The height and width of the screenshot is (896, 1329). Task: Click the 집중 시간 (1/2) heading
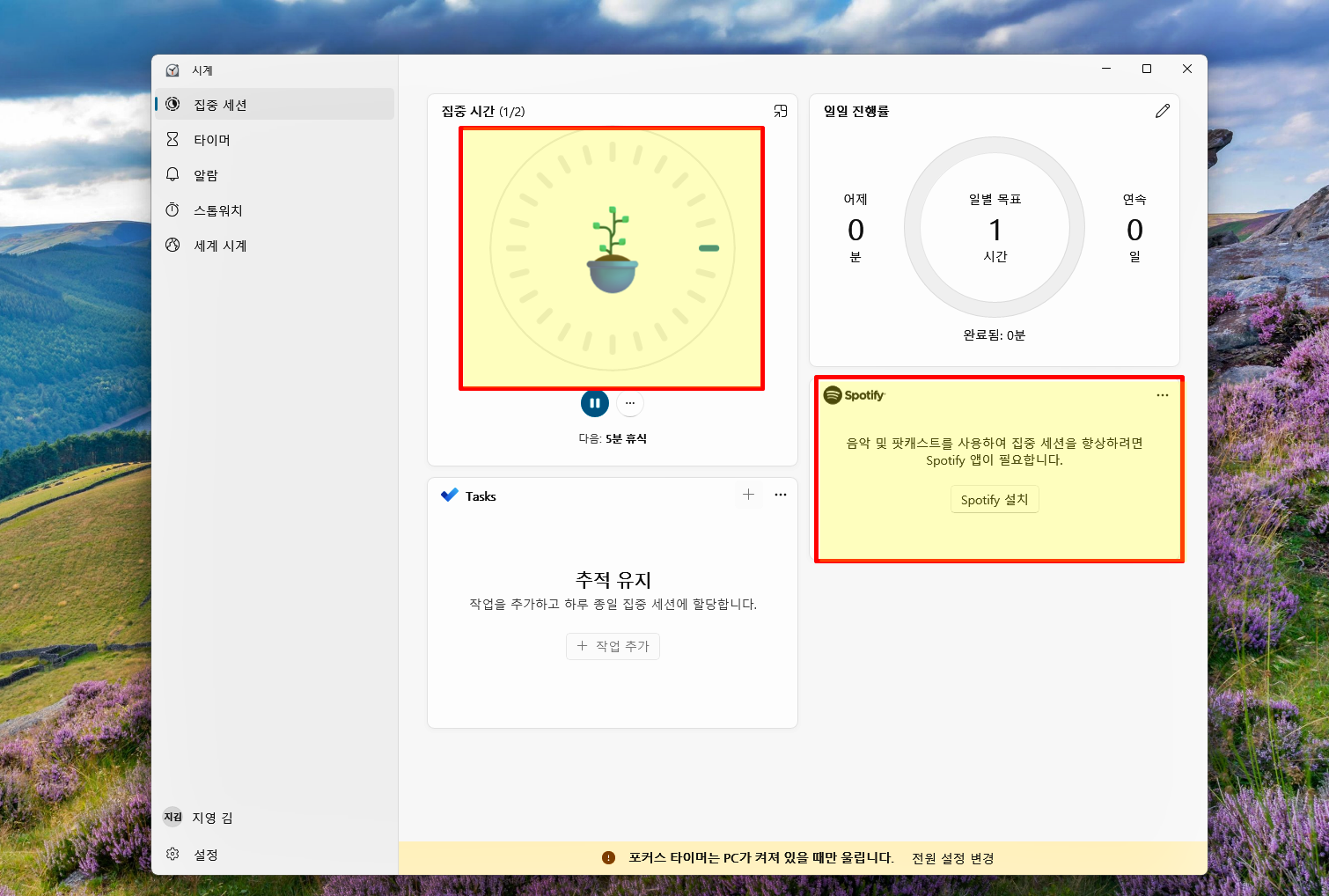(483, 111)
